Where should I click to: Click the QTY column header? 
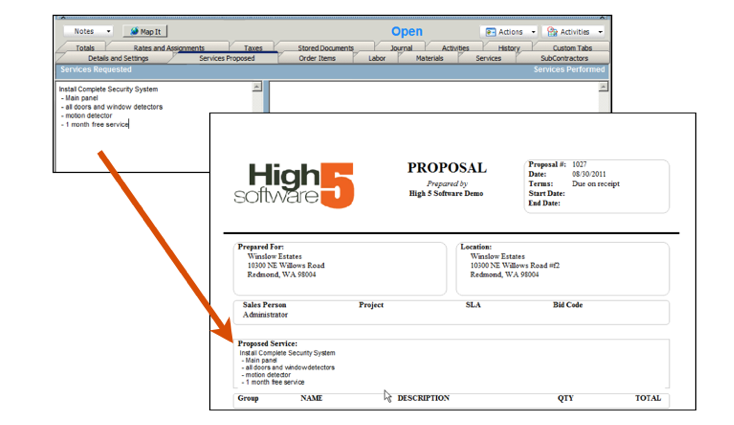tap(565, 398)
